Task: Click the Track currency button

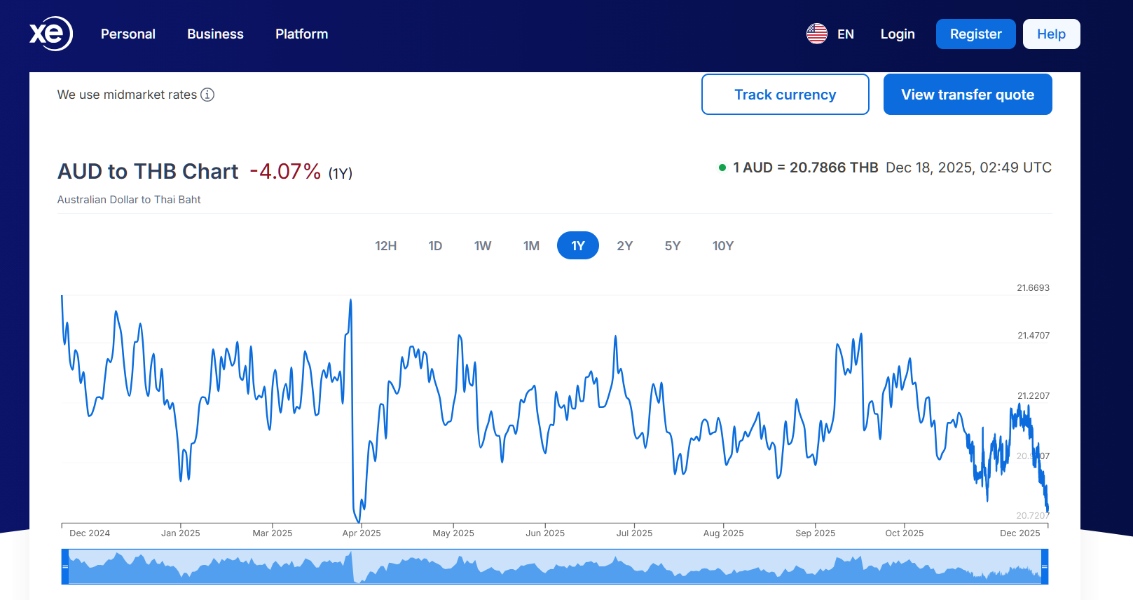Action: [785, 95]
